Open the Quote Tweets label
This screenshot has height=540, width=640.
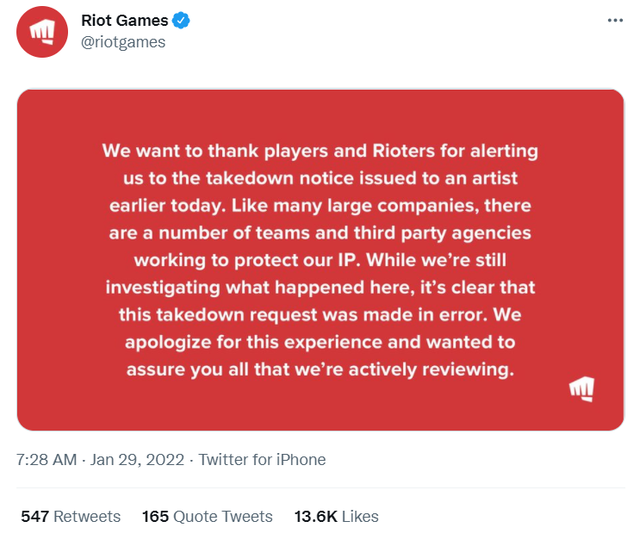click(x=223, y=516)
